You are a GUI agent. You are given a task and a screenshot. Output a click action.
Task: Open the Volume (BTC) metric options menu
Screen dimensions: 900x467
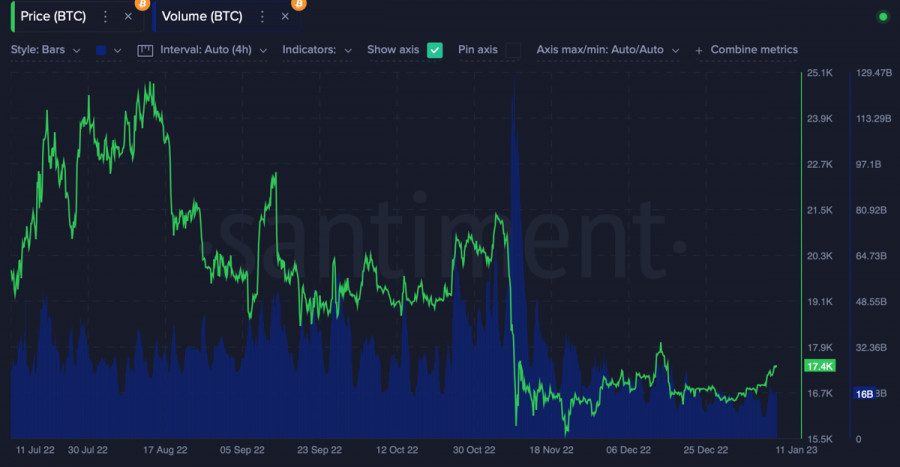[262, 17]
